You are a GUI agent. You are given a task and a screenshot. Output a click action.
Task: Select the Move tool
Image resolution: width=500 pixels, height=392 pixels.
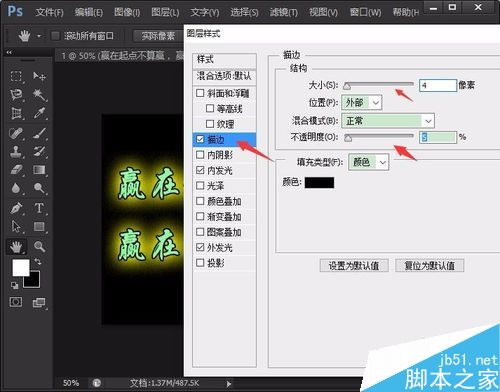click(x=39, y=76)
